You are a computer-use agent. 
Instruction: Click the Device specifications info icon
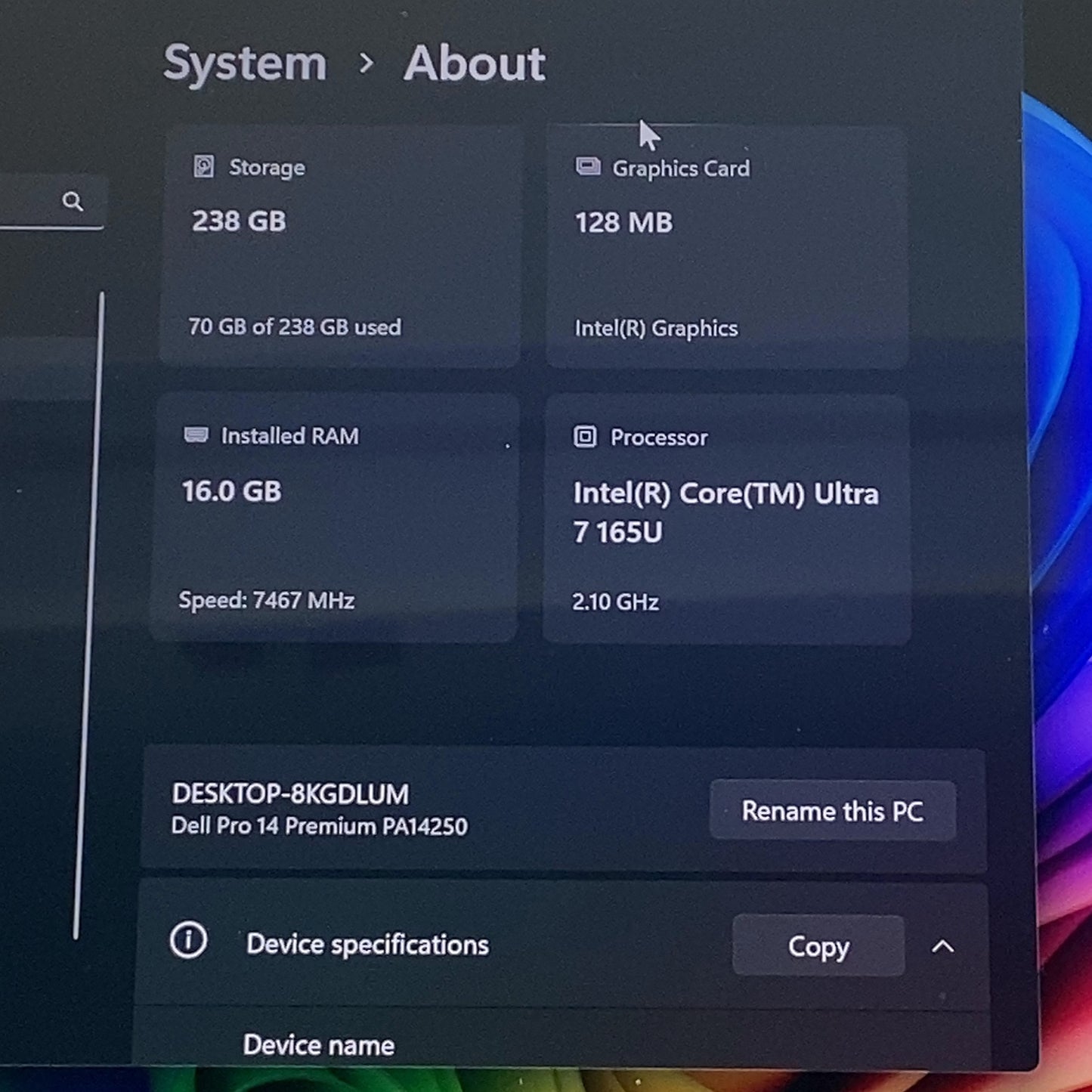pyautogui.click(x=188, y=941)
